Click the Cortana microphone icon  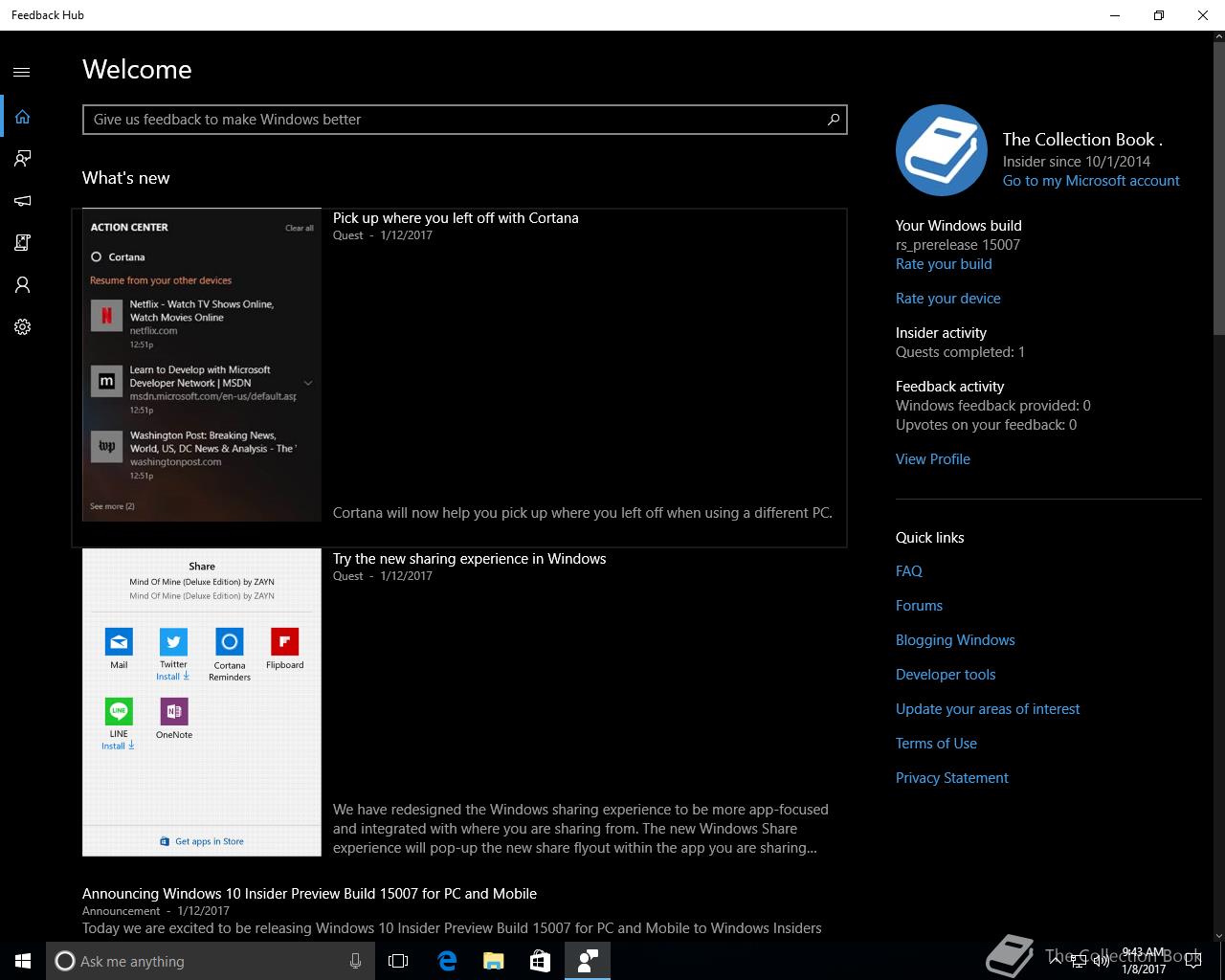click(x=355, y=961)
